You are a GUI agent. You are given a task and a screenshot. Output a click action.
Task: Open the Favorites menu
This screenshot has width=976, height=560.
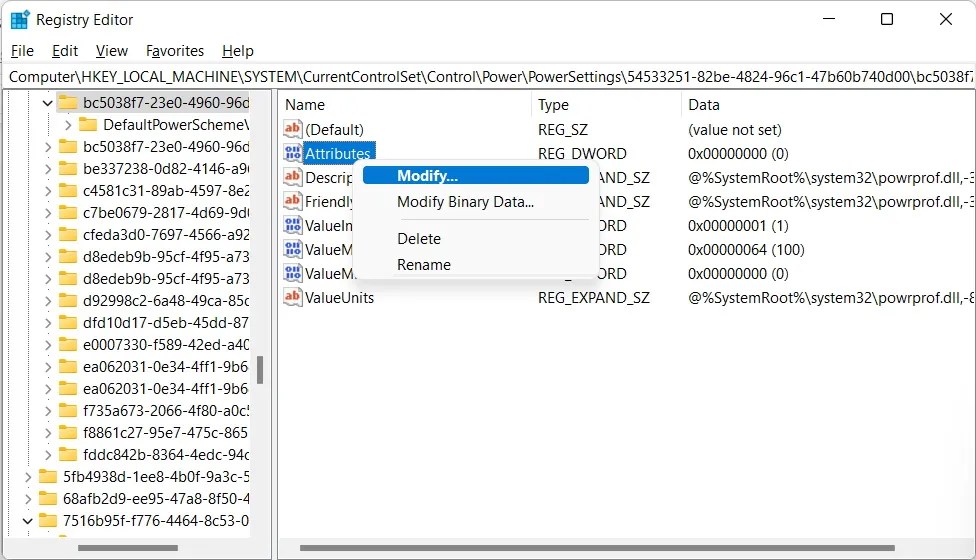175,51
